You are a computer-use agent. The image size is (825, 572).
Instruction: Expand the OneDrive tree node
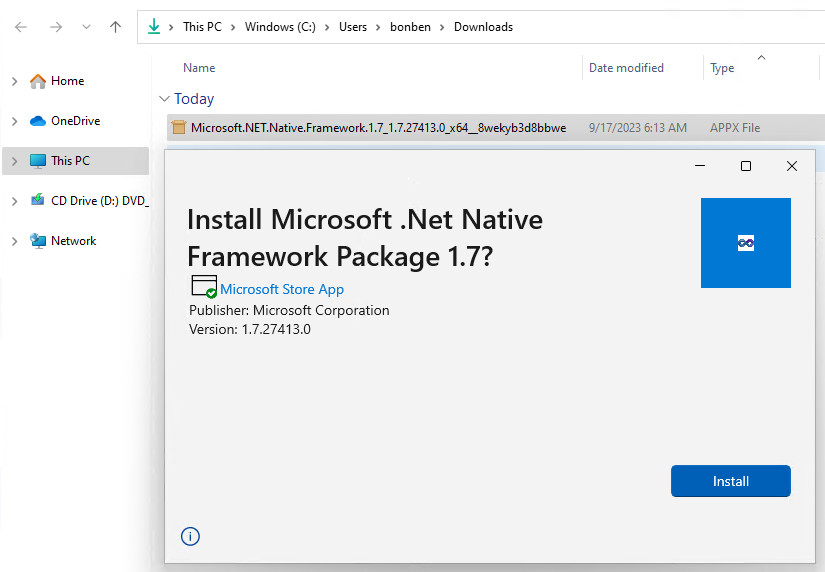(15, 121)
